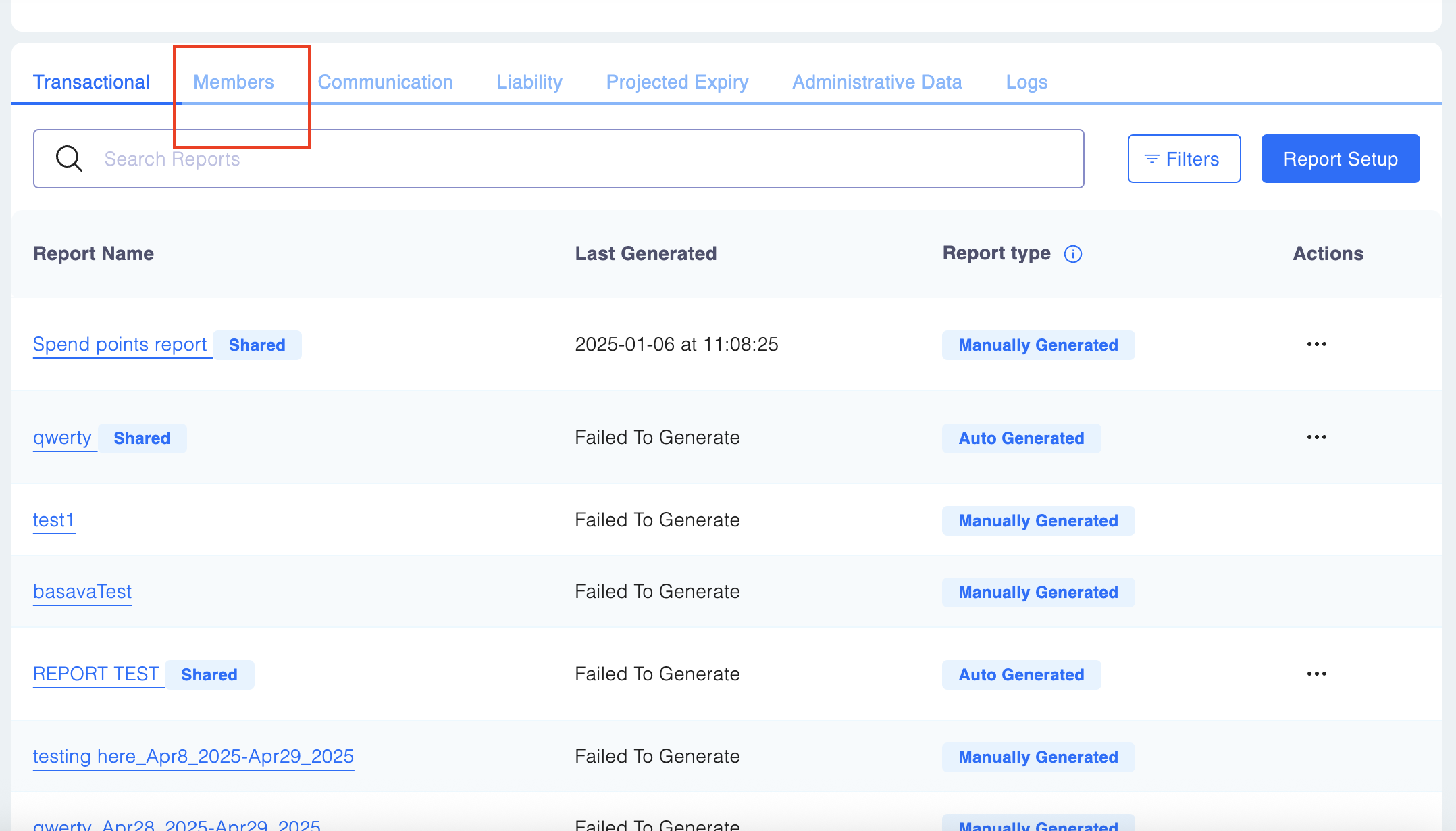Click Shared badge next to qwerty
Viewport: 1456px width, 831px height.
pyautogui.click(x=142, y=438)
